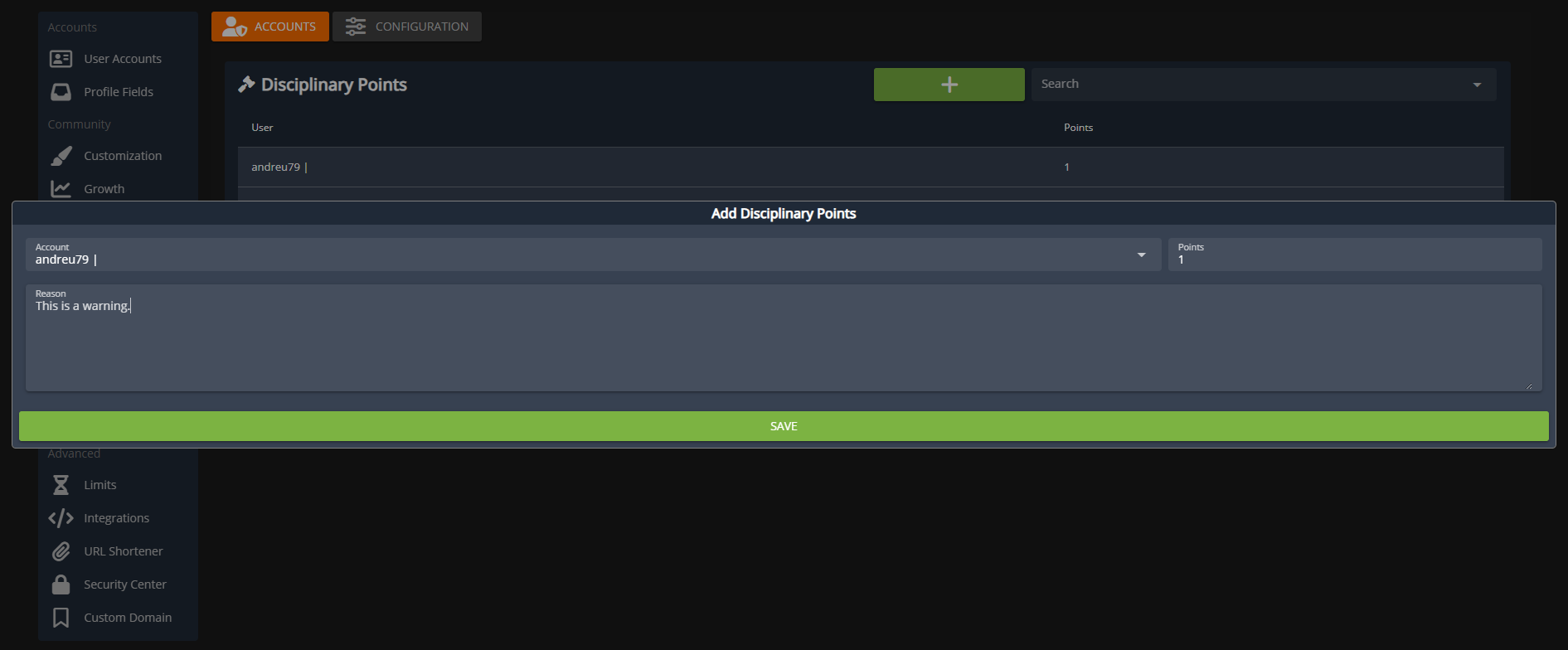
Task: Click the URL Shortener paperclip icon
Action: [61, 551]
